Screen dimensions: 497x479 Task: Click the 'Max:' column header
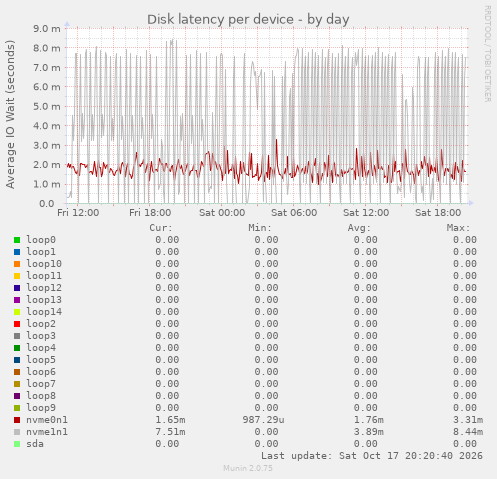point(459,228)
